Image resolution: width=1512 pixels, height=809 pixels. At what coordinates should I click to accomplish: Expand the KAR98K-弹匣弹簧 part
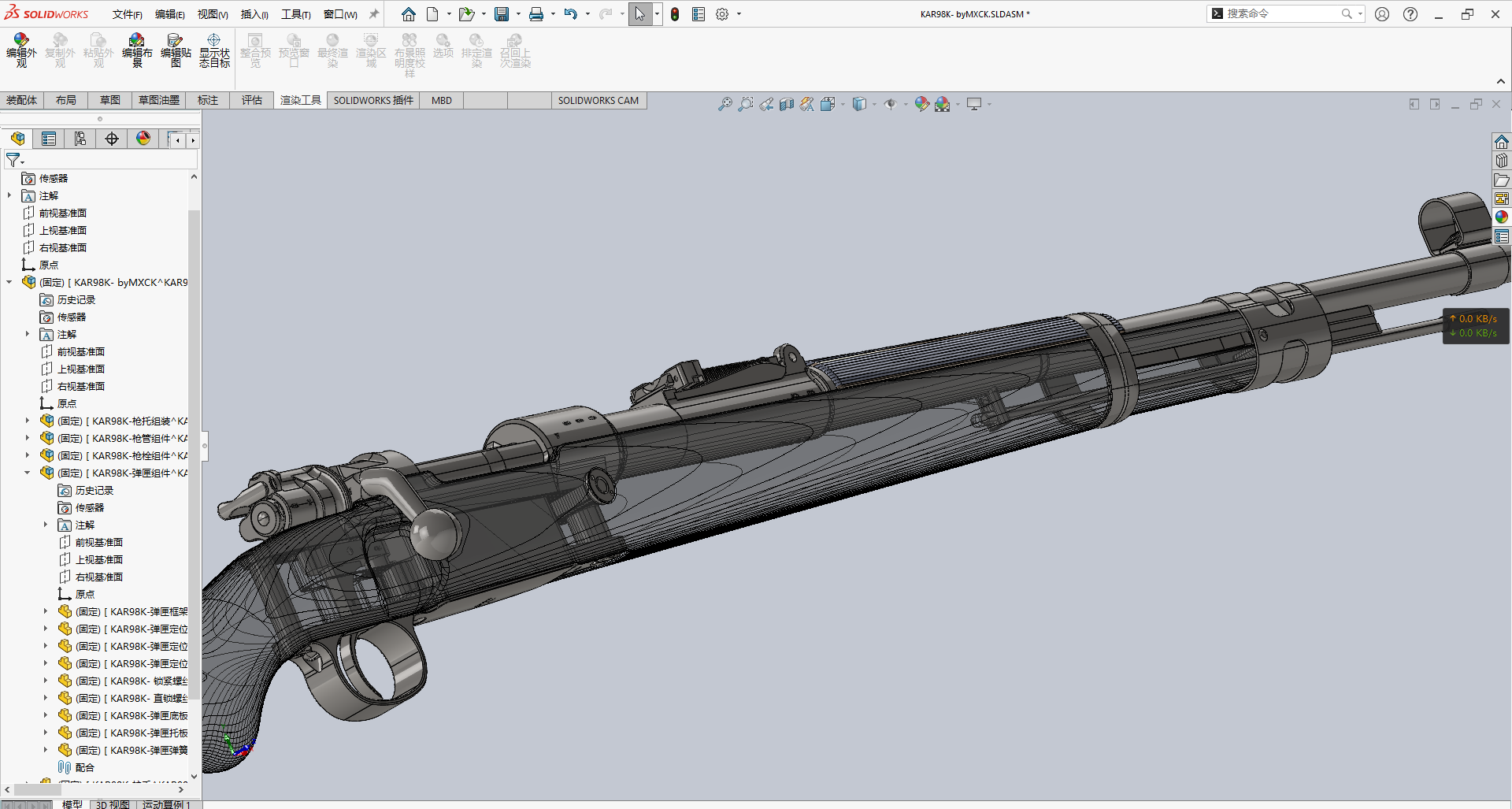46,750
